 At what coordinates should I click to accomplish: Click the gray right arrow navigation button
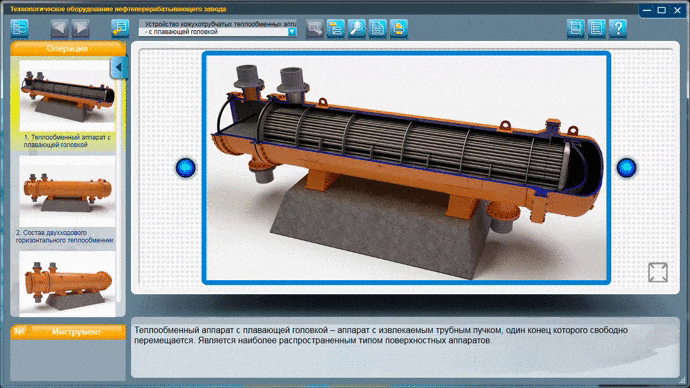pyautogui.click(x=81, y=29)
